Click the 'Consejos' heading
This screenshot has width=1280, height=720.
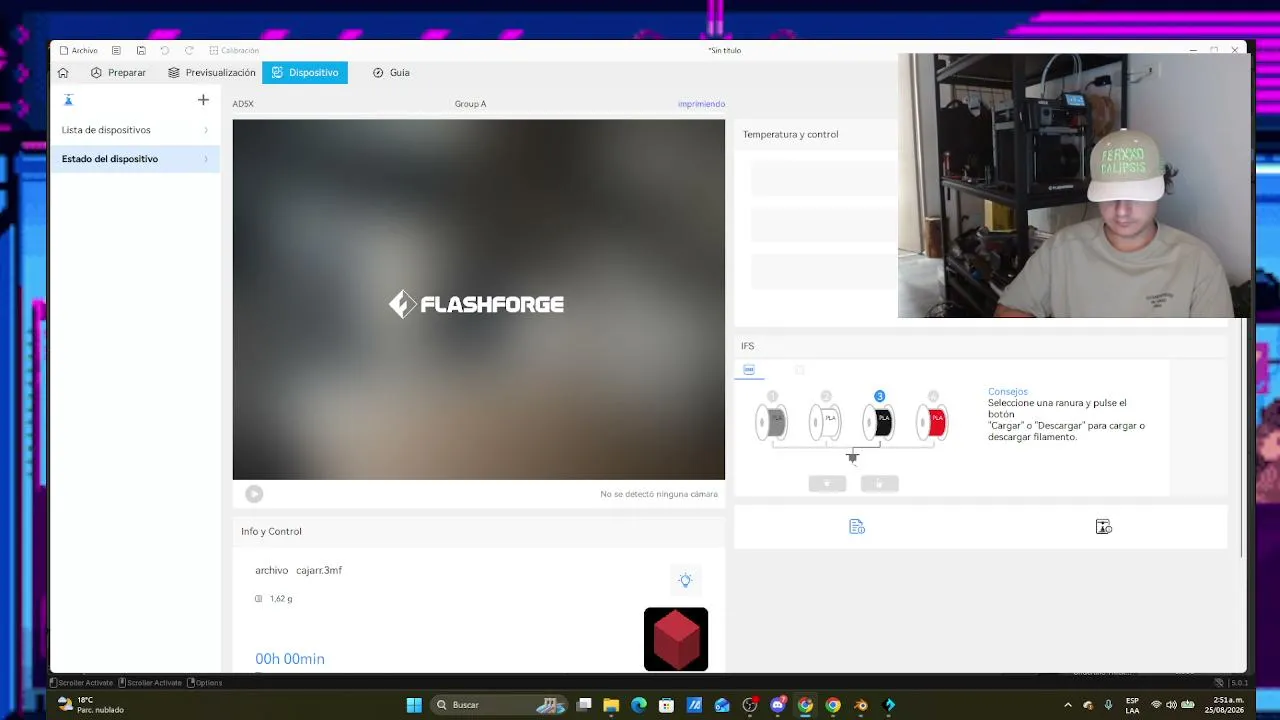click(x=1008, y=392)
